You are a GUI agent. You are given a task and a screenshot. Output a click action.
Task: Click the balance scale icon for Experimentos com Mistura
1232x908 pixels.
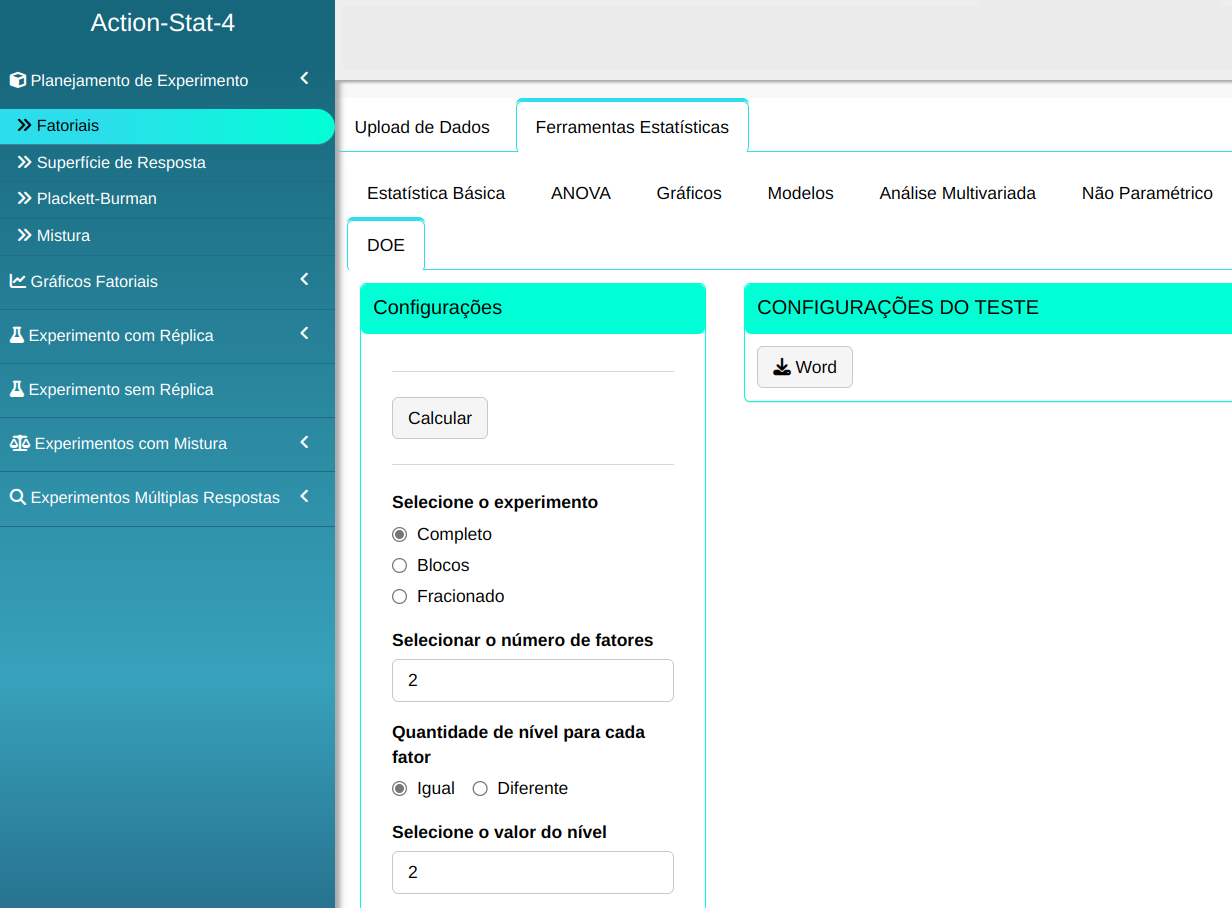click(19, 444)
